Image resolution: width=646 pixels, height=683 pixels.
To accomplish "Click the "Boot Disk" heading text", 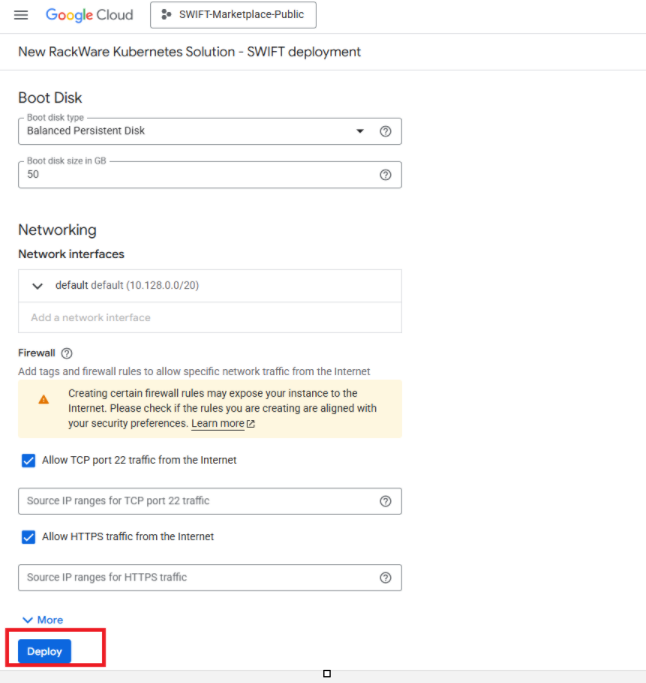I will (x=50, y=98).
